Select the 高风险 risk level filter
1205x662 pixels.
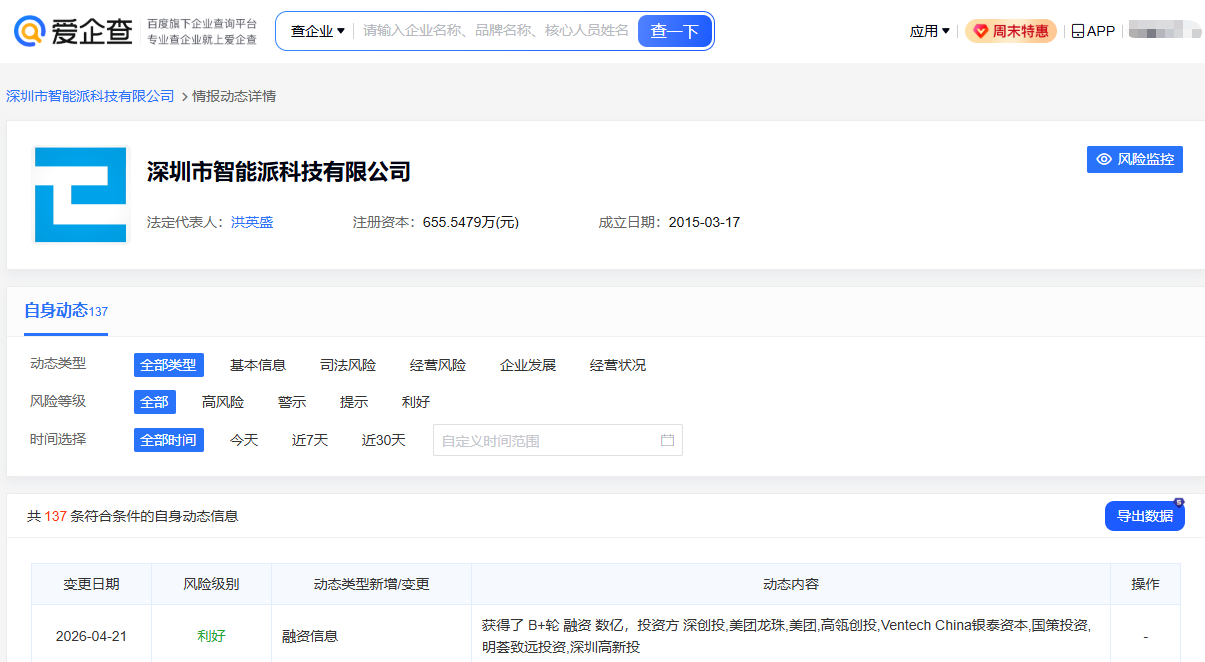223,401
